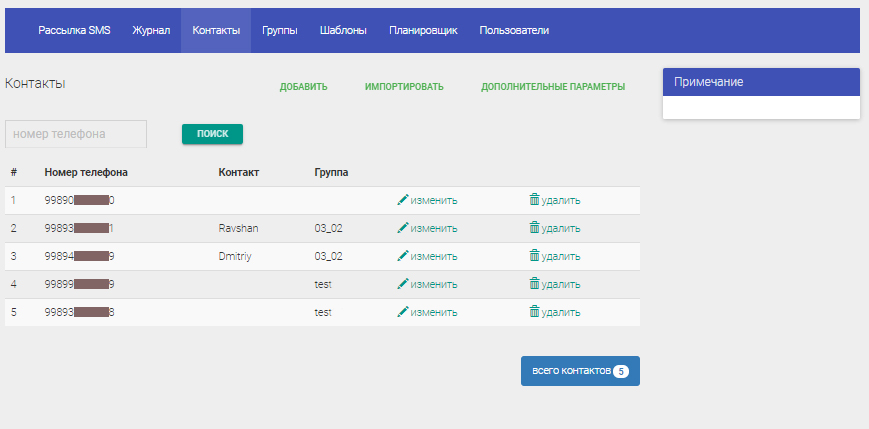
Task: Open ДОПОЛНИТЕЛЬНЫЕ ПАРАМЕТРЫ options
Action: (553, 87)
